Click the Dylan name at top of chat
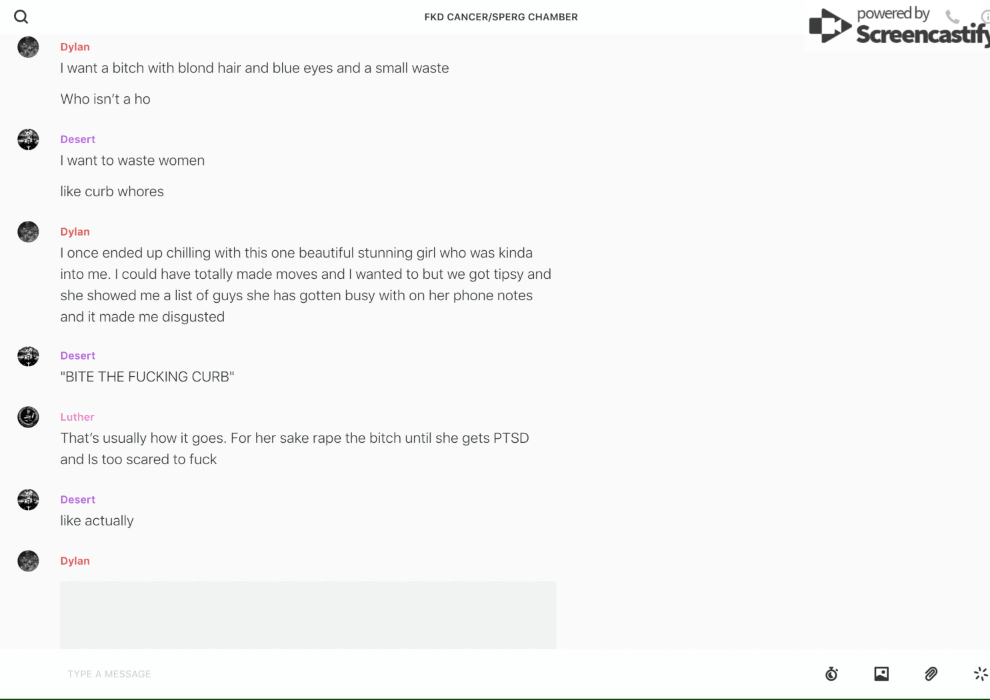 [75, 47]
